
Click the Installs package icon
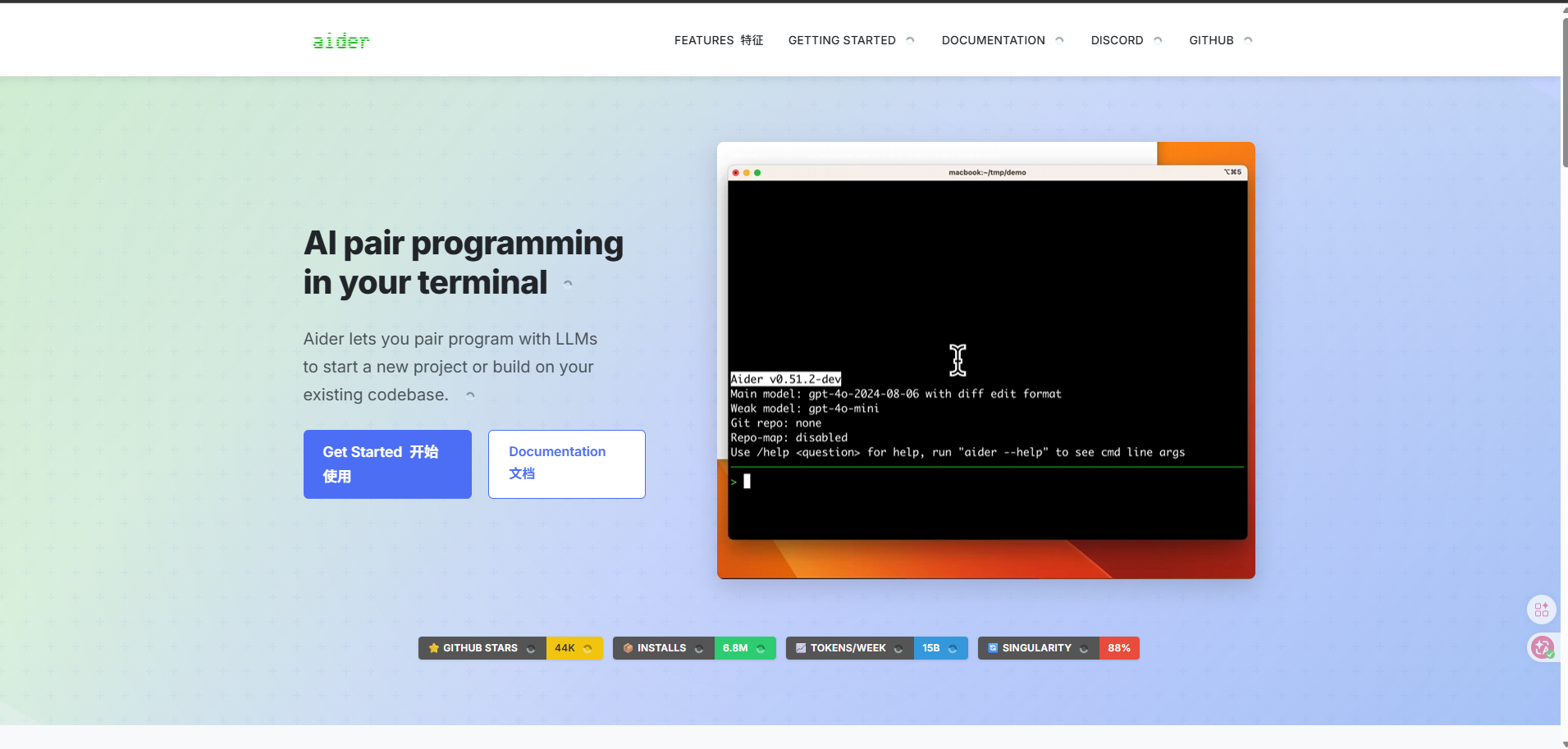coord(629,648)
